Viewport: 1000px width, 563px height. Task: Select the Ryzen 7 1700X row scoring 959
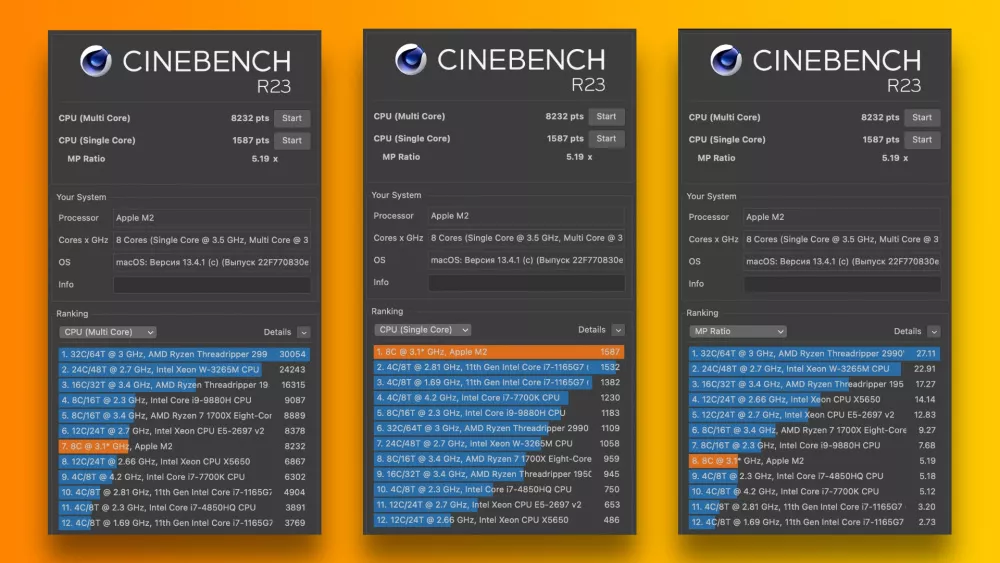click(x=499, y=458)
